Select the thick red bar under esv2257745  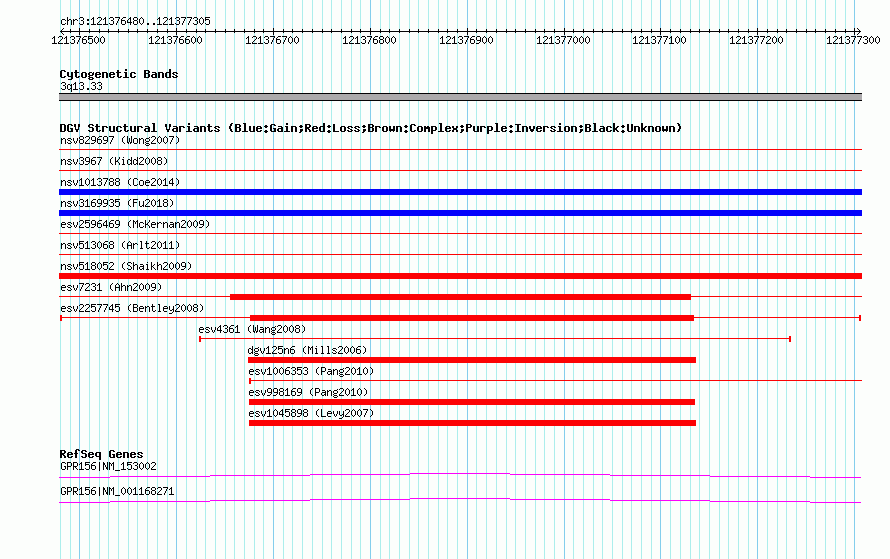(472, 318)
